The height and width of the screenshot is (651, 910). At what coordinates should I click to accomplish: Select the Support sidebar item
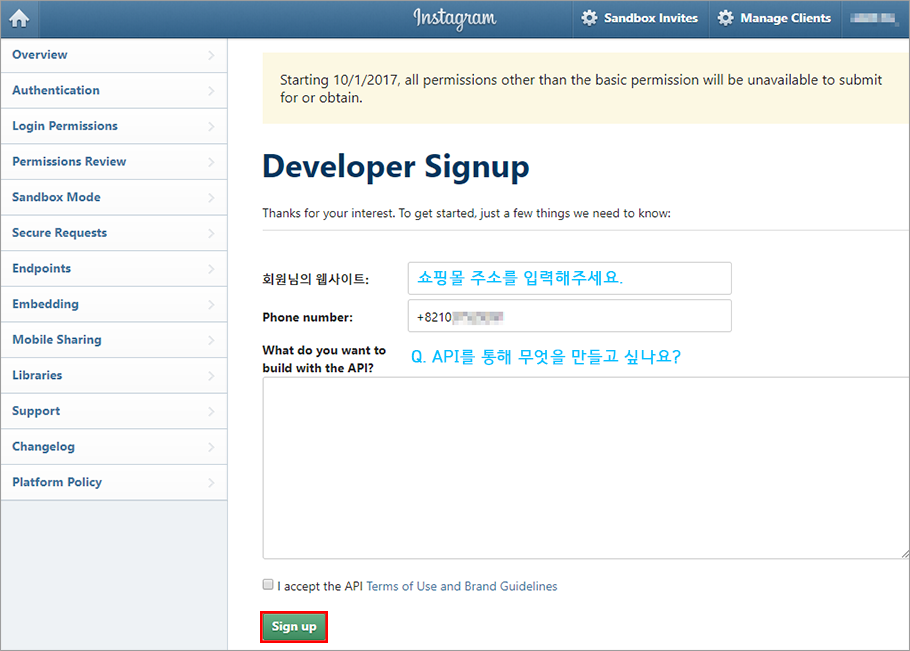(x=114, y=411)
